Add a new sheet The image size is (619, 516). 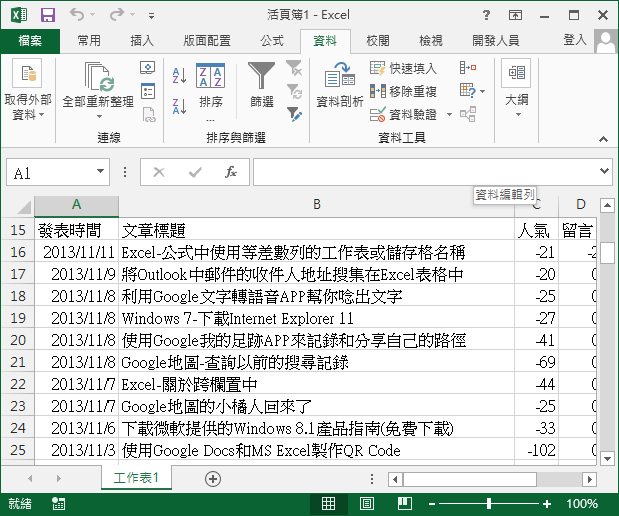pyautogui.click(x=213, y=479)
